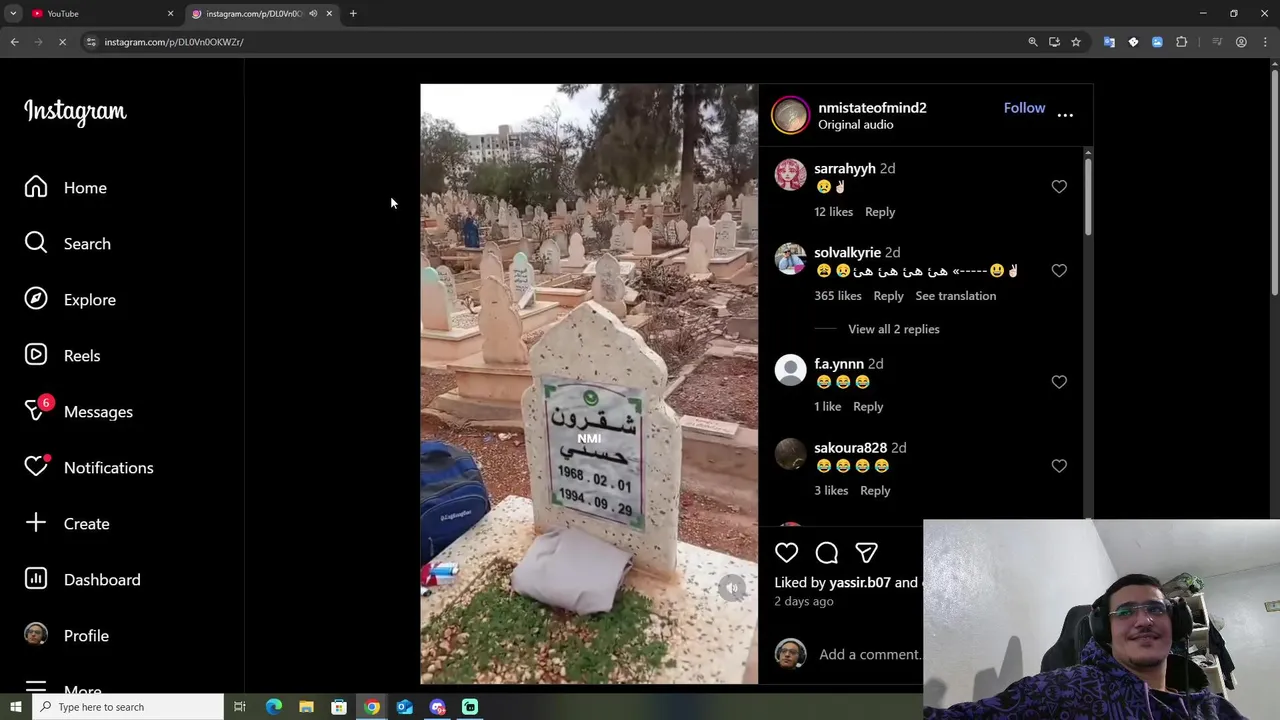Click the Original audio link

(856, 125)
